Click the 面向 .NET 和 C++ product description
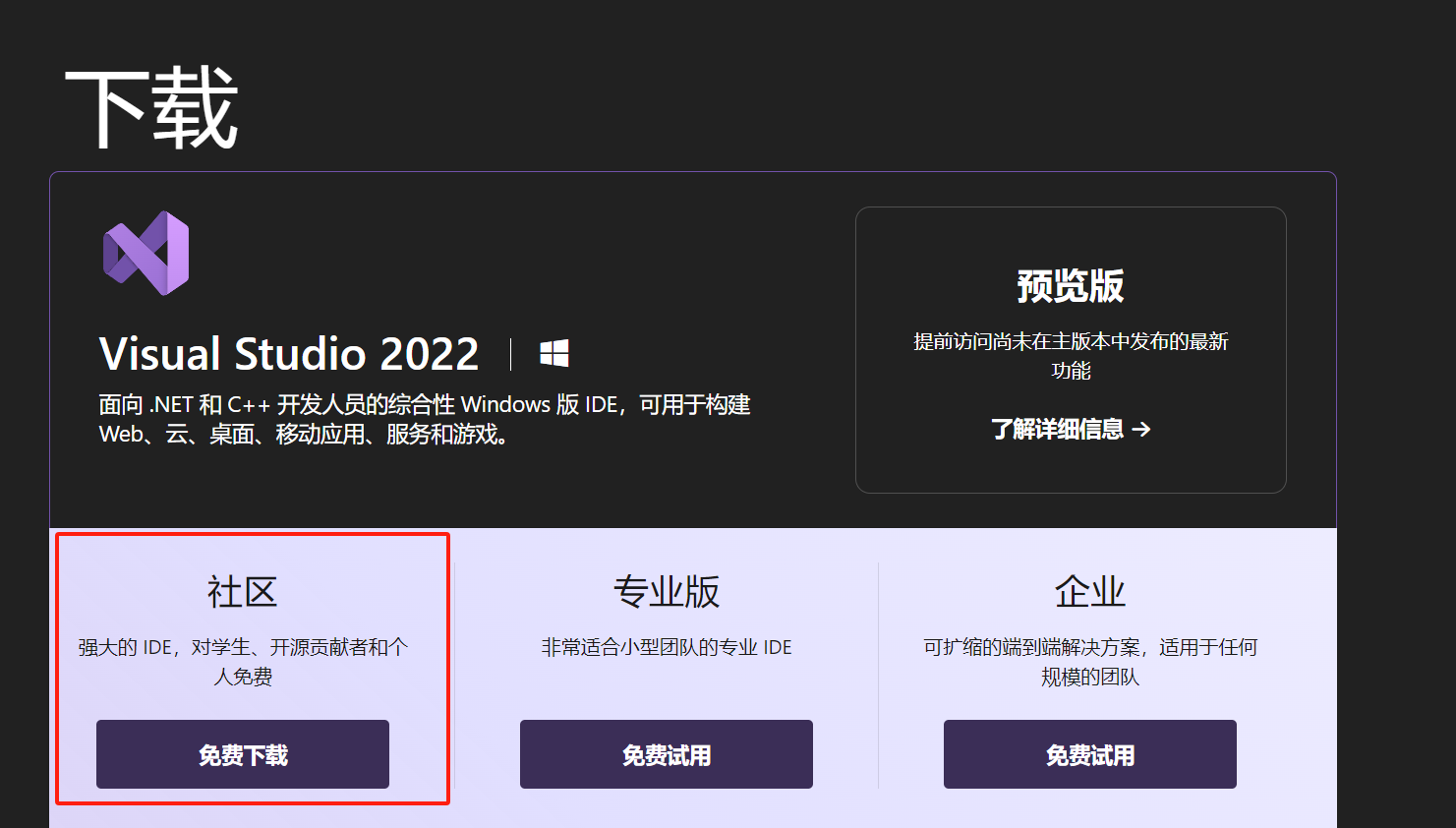Image resolution: width=1456 pixels, height=828 pixels. coord(425,419)
